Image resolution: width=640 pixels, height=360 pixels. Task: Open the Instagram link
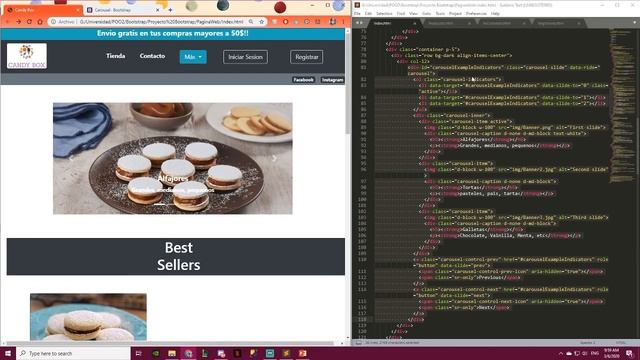[x=332, y=80]
